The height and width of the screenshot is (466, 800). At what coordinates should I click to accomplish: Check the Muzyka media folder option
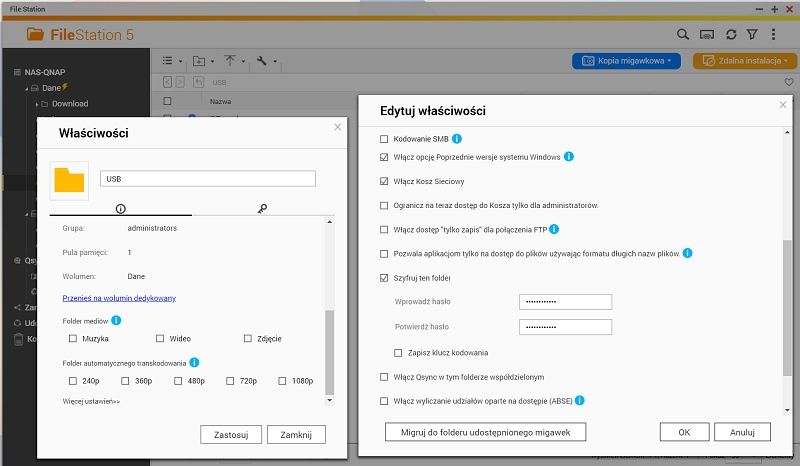pos(72,338)
